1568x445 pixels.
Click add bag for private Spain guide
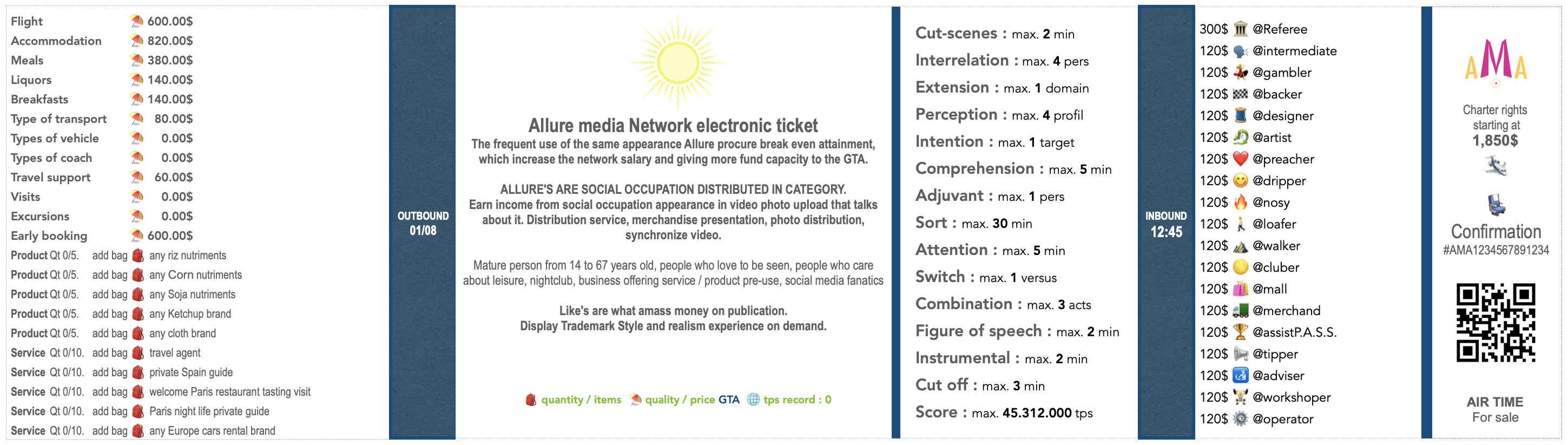[109, 372]
